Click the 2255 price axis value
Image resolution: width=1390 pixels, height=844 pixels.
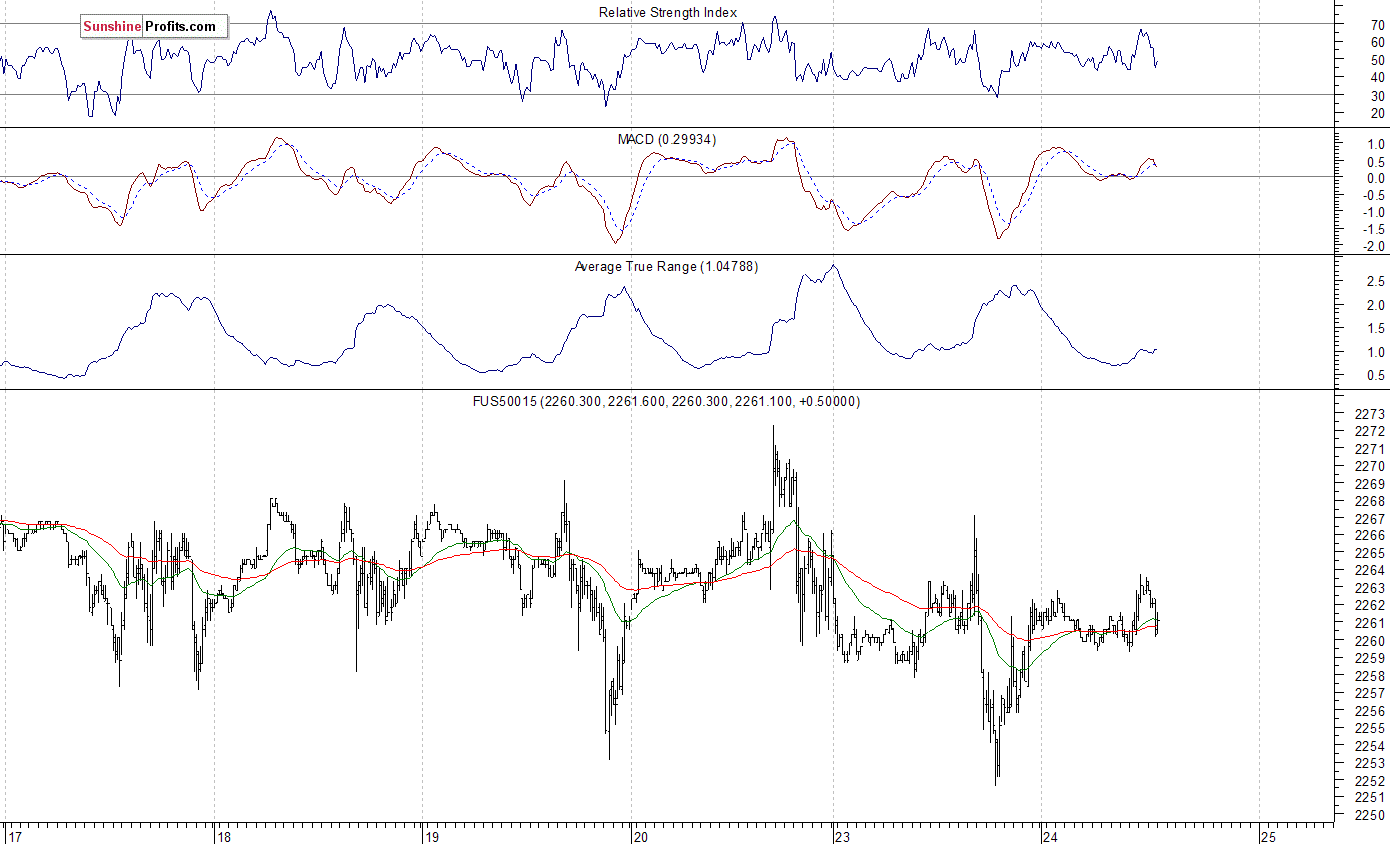pos(1369,729)
